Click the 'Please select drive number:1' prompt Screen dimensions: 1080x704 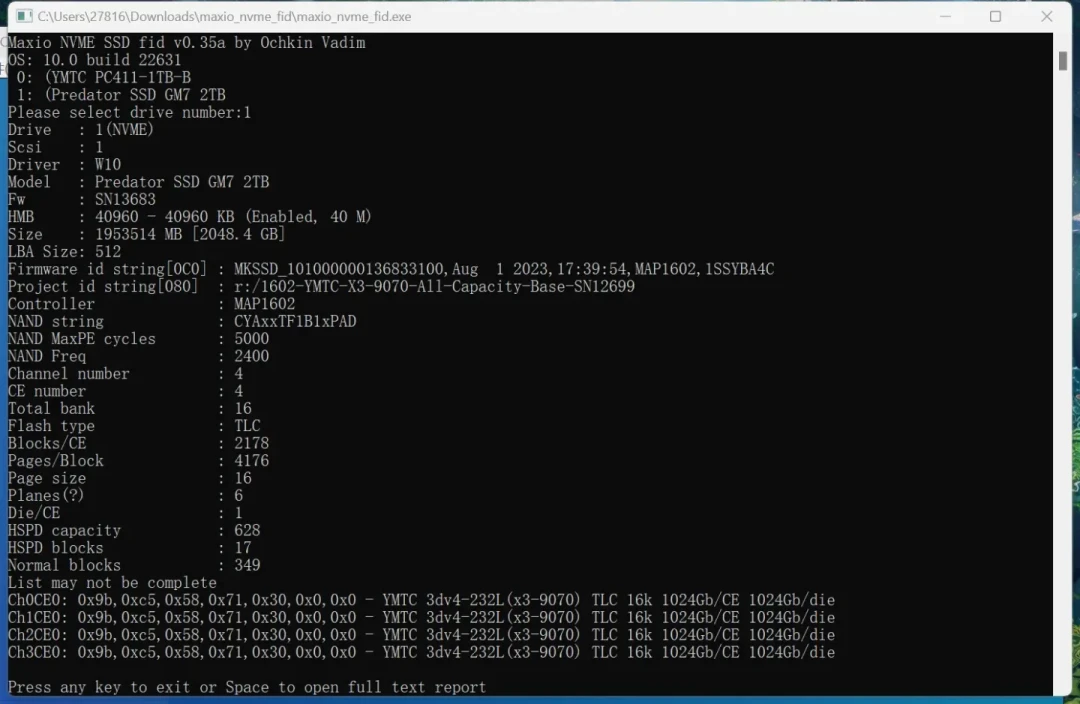coord(129,112)
